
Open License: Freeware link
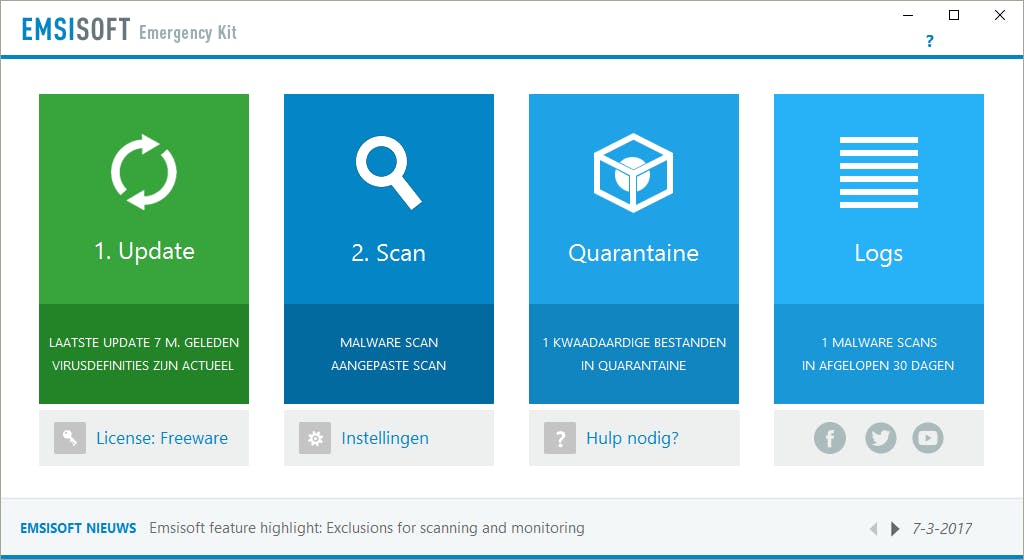(162, 438)
